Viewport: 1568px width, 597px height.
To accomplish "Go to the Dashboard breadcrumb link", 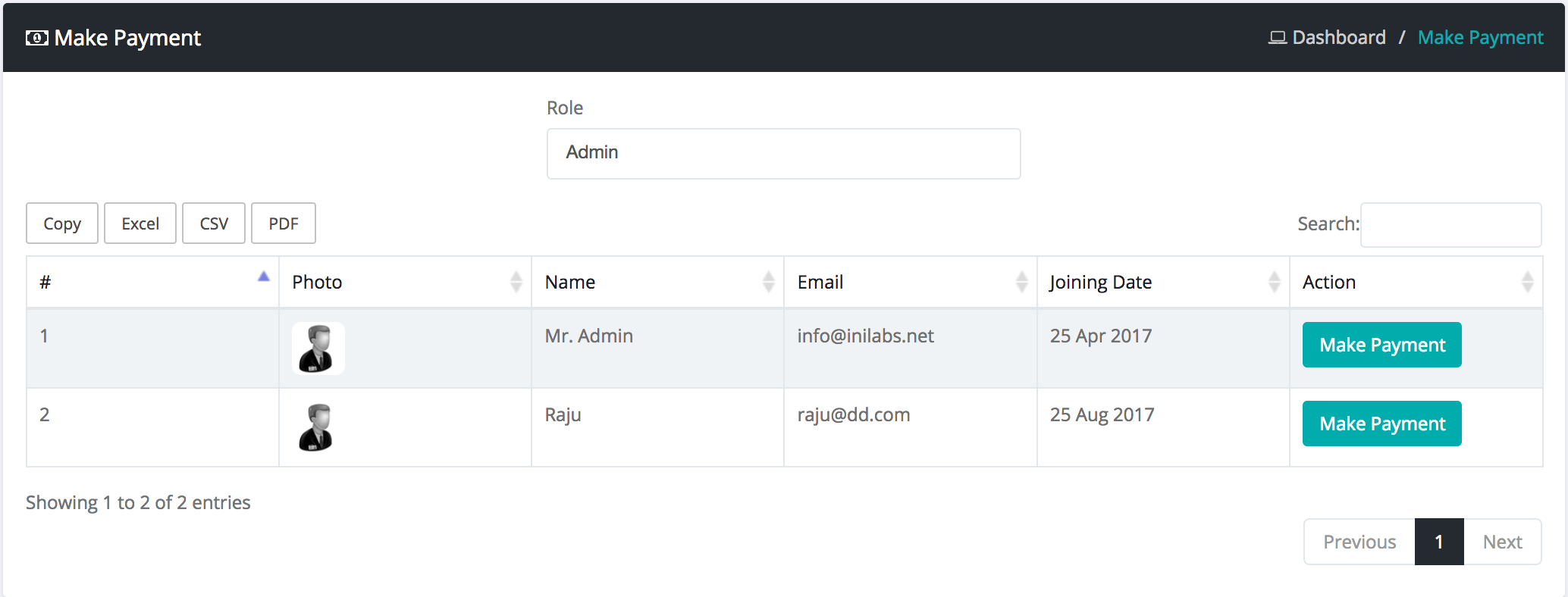I will pos(1338,38).
